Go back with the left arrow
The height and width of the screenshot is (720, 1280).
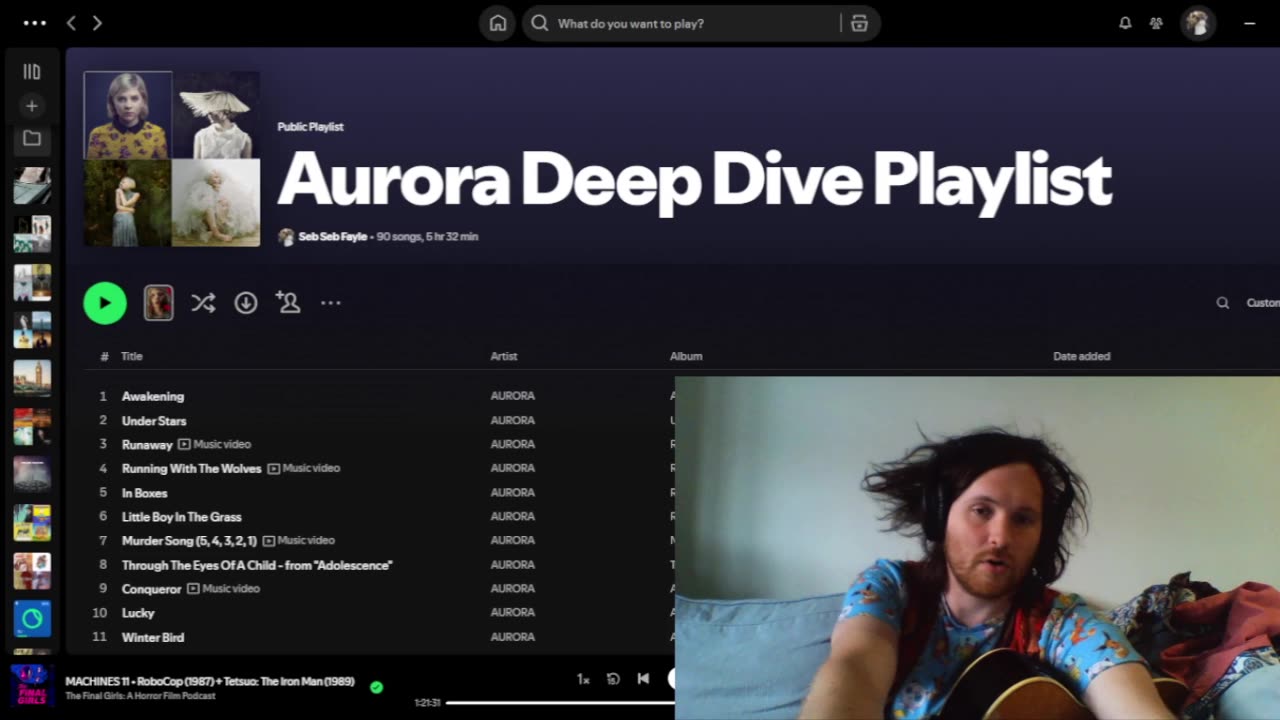(x=71, y=23)
